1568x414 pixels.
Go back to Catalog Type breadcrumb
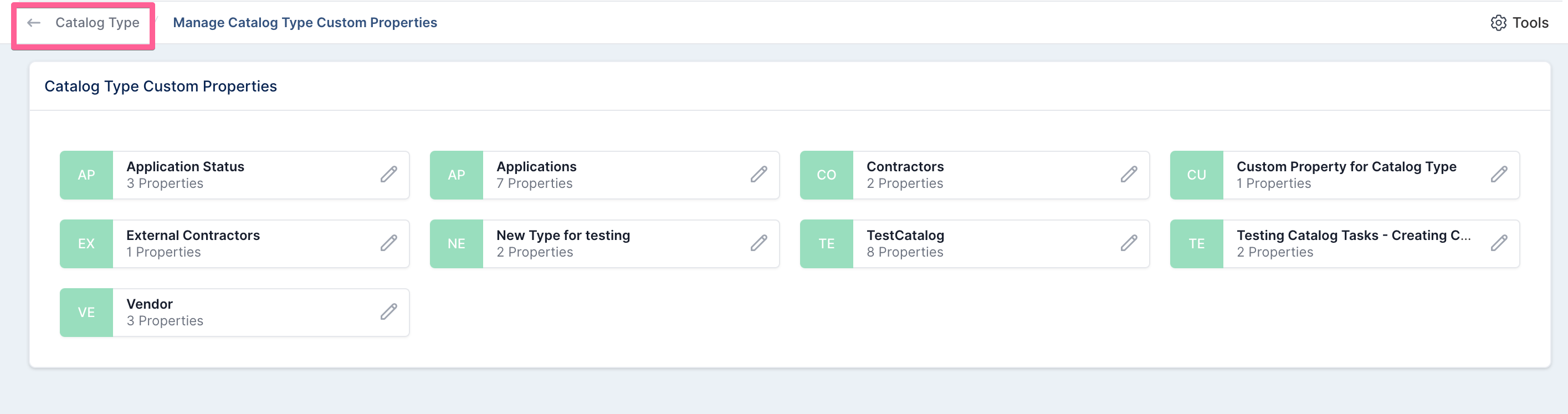tap(98, 23)
